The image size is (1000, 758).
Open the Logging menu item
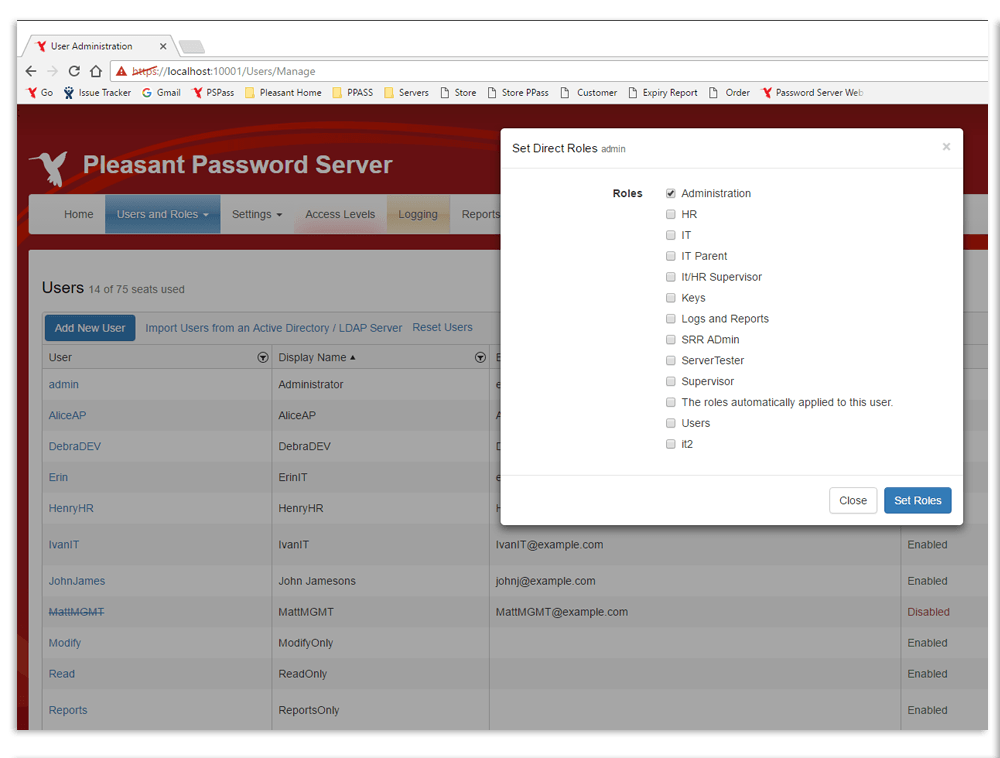point(417,214)
